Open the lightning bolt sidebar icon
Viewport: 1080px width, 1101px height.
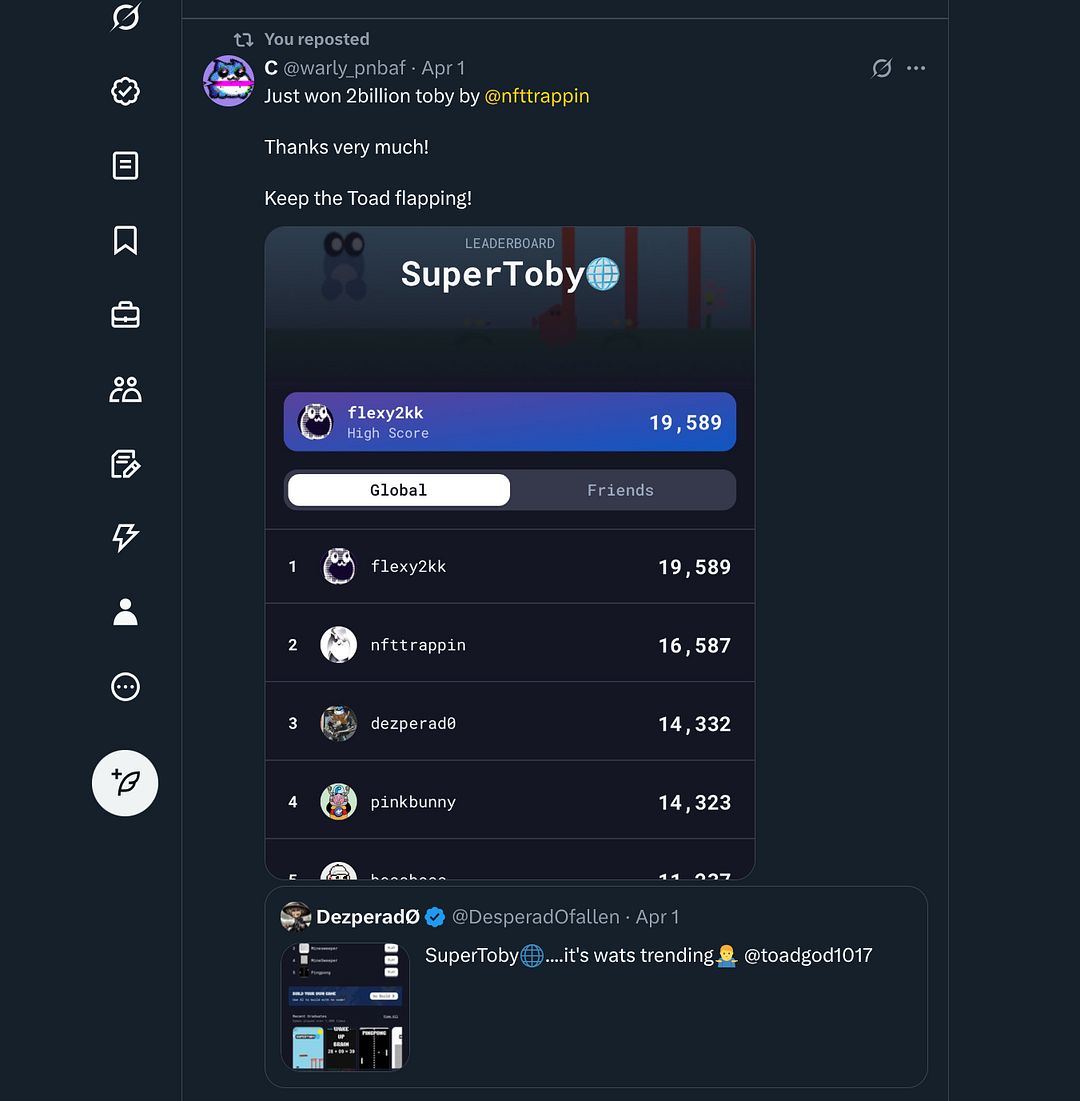(x=125, y=538)
